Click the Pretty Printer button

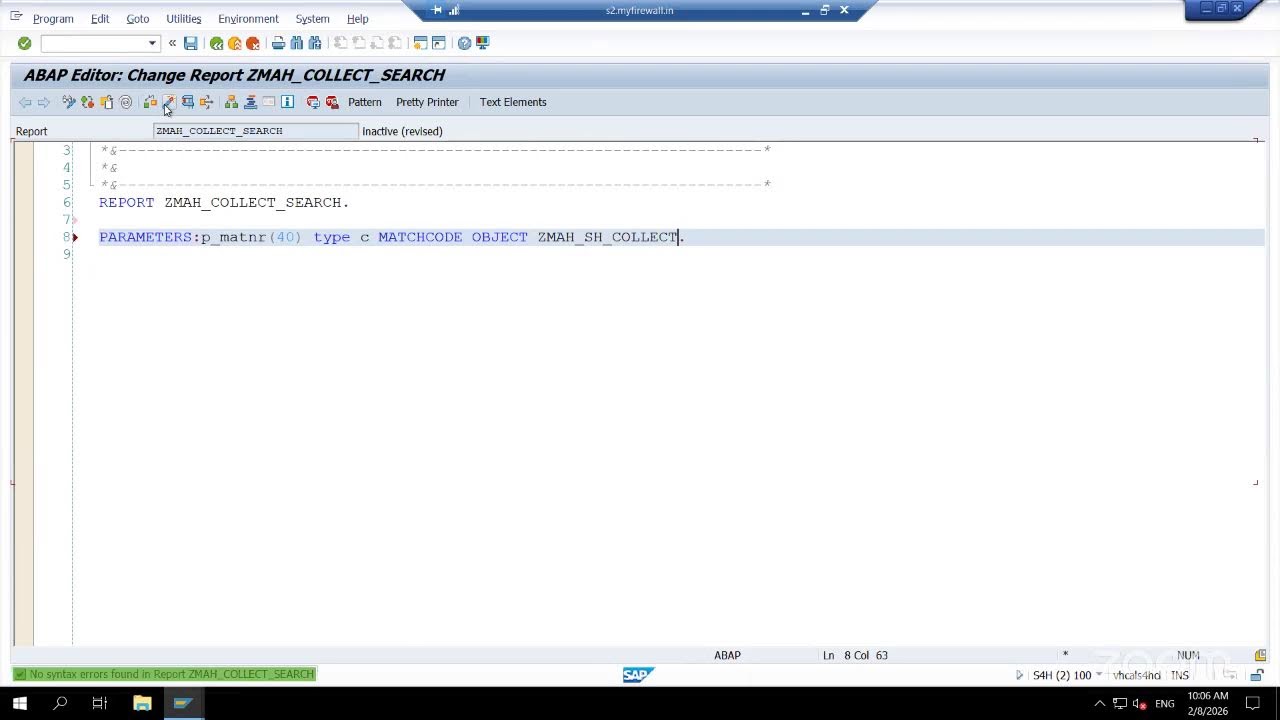[427, 102]
